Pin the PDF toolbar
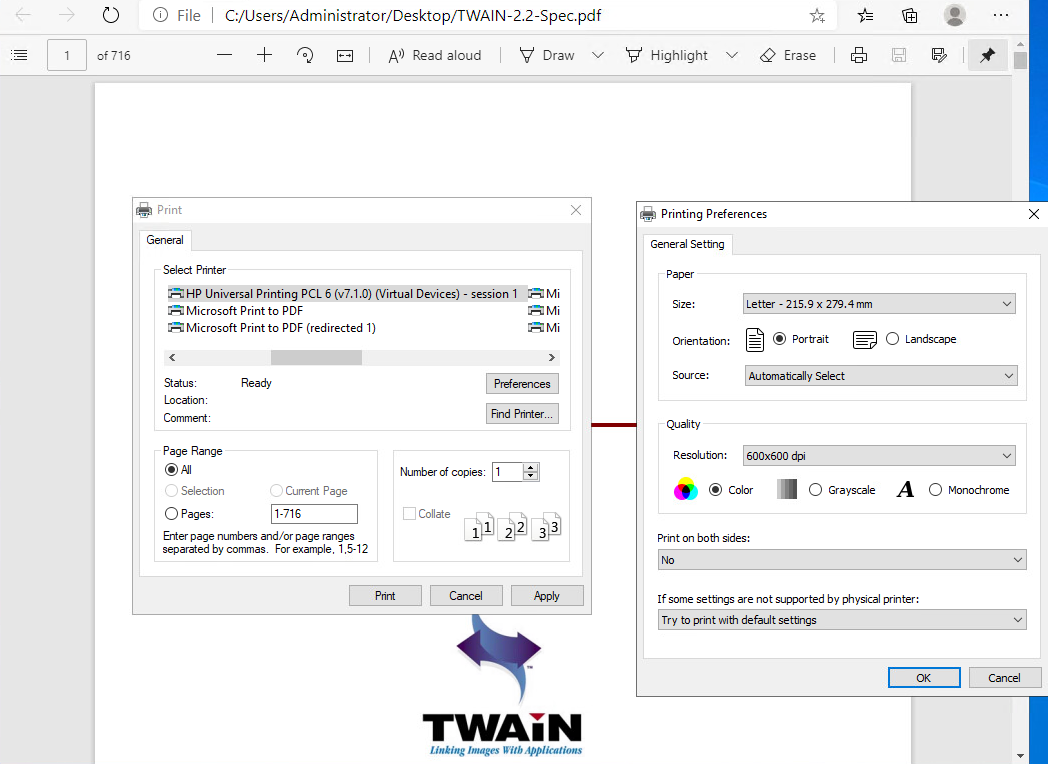This screenshot has width=1048, height=764. click(987, 55)
